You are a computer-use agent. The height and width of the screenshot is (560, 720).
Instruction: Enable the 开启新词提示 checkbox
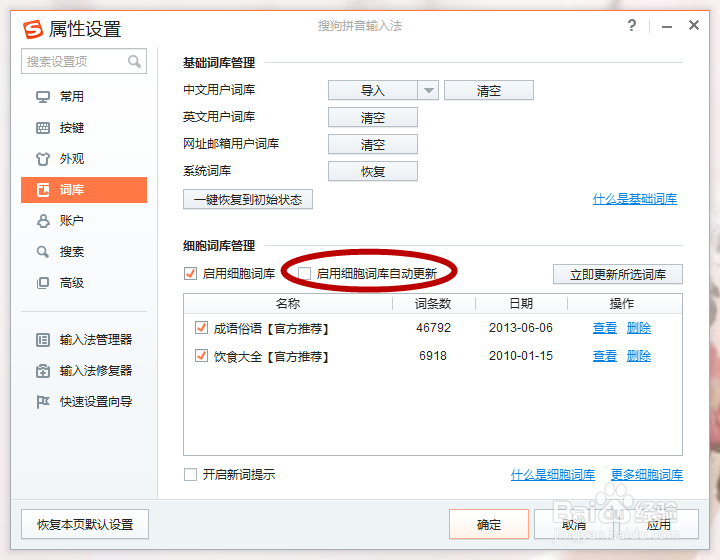coord(190,474)
